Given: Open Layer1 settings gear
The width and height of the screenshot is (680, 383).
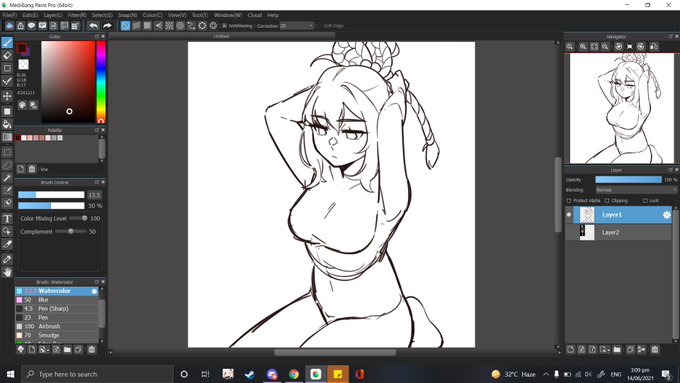Looking at the screenshot, I should coord(667,215).
